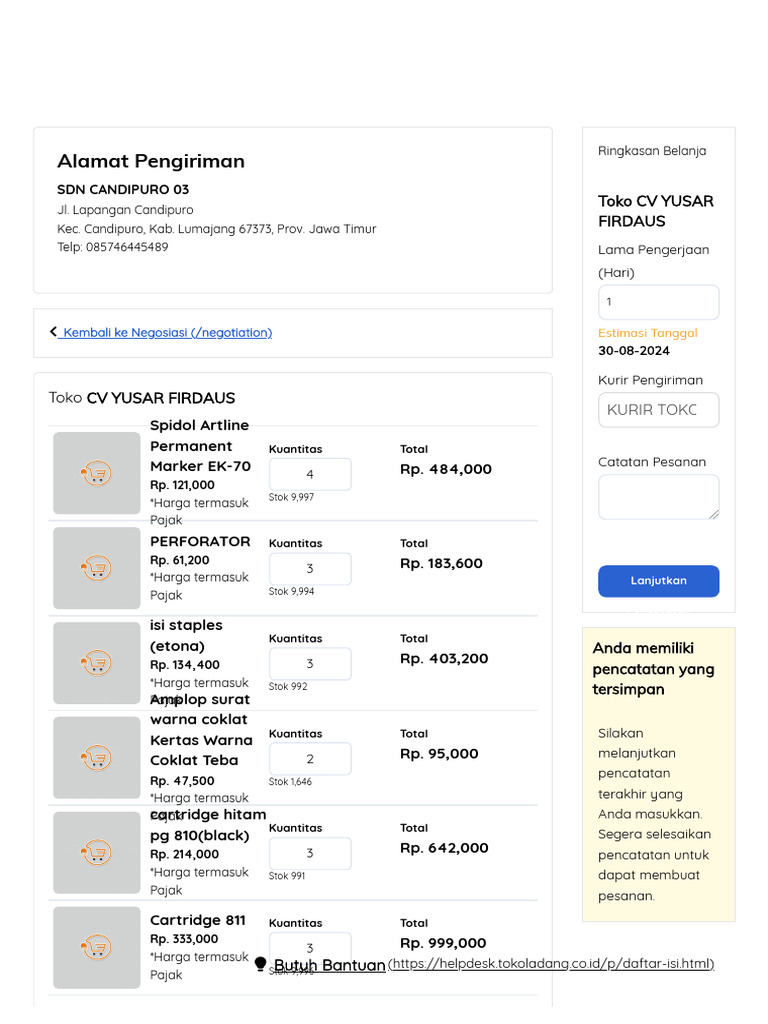Image resolution: width=768 pixels, height=1024 pixels.
Task: Click the Kurir Pengiriman courier field
Action: (x=658, y=410)
